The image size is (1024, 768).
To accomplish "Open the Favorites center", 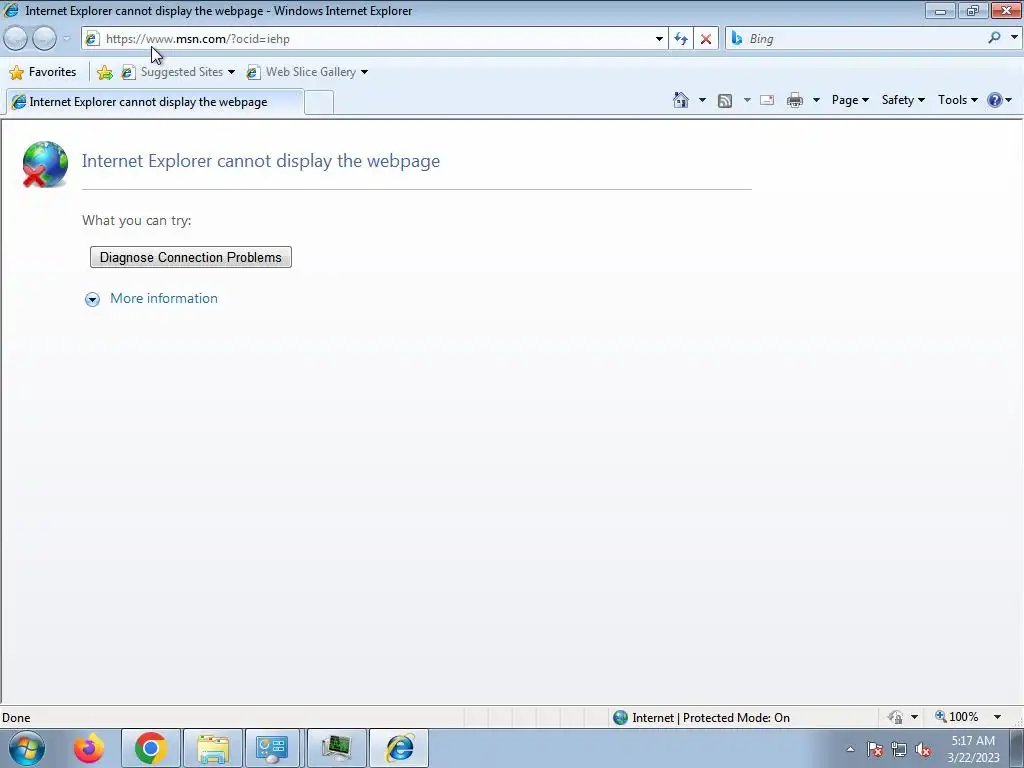I will 43,72.
